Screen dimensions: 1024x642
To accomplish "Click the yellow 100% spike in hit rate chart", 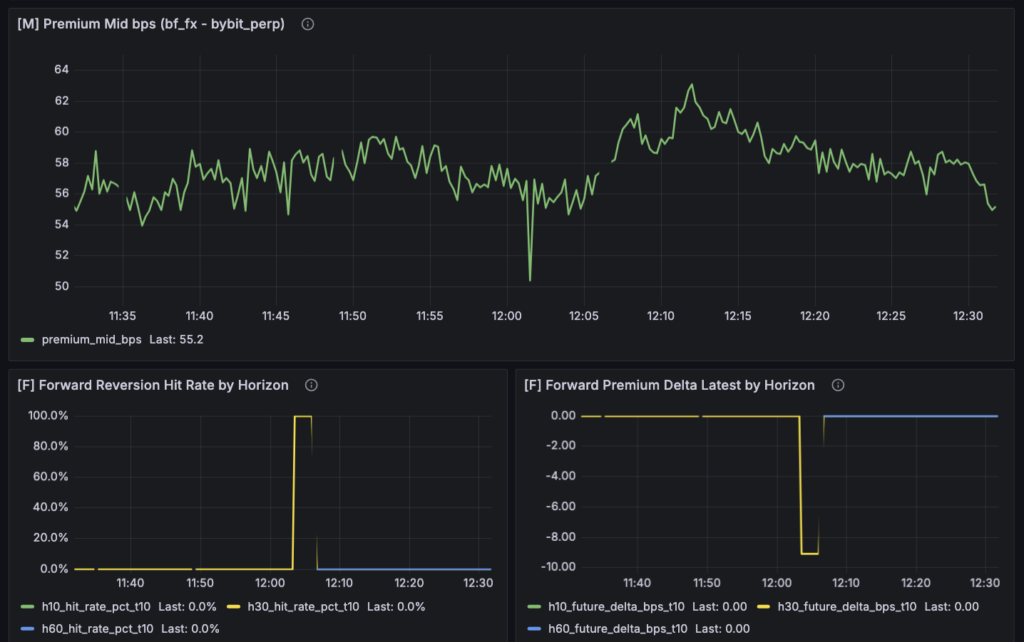I will click(x=302, y=416).
